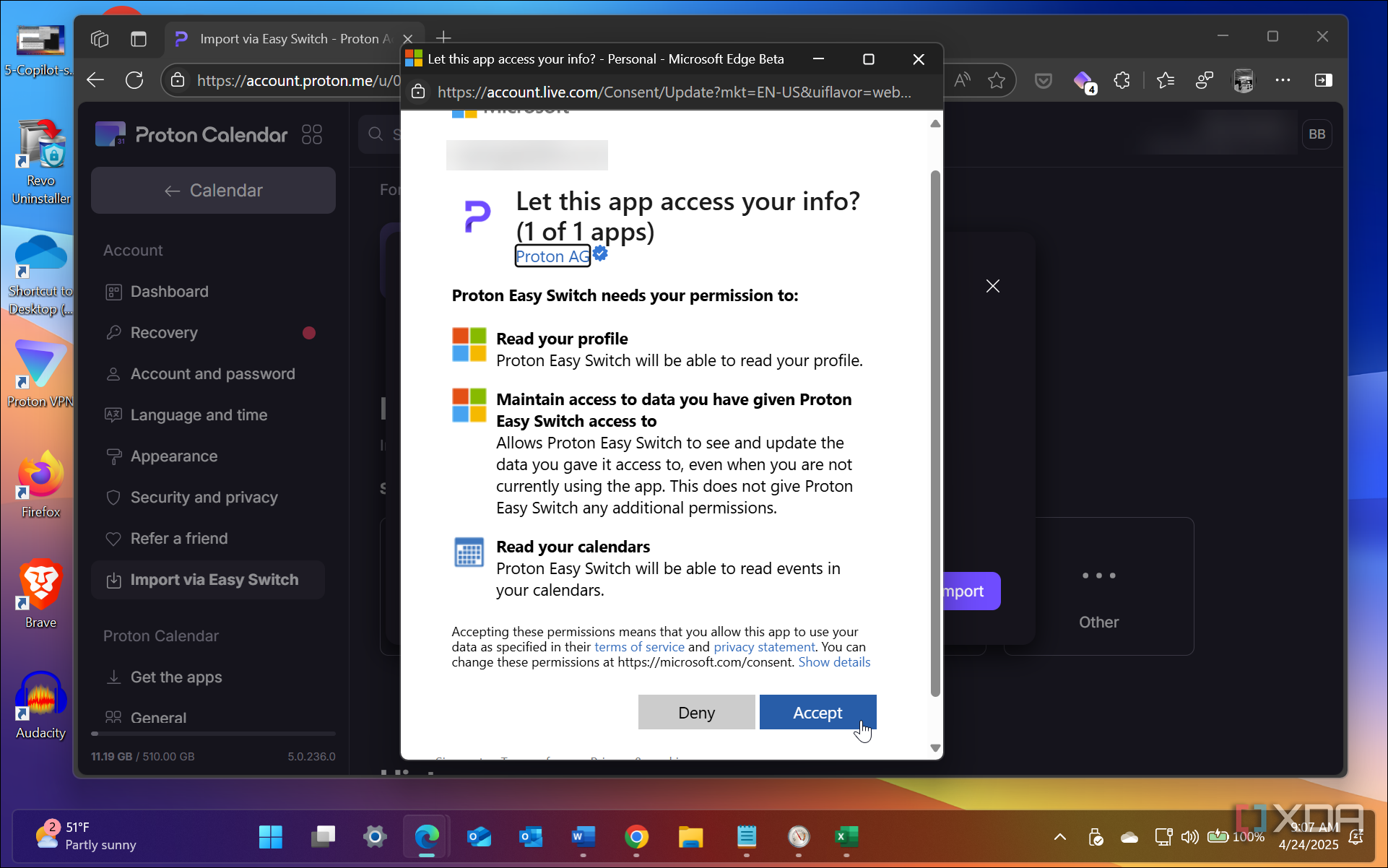
Task: Open Excel from taskbar
Action: 846,837
